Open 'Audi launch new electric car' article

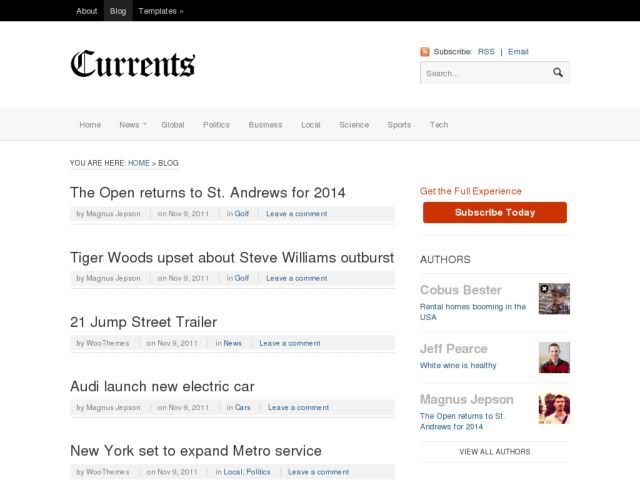(x=162, y=386)
